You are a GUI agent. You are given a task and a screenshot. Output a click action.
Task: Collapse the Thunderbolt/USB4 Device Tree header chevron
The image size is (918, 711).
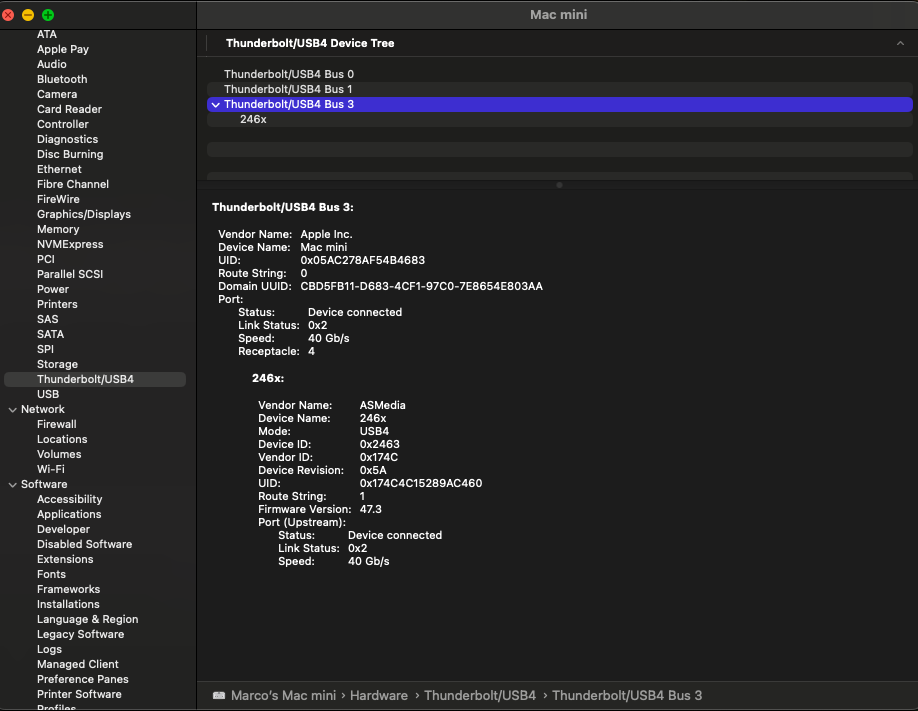point(900,43)
